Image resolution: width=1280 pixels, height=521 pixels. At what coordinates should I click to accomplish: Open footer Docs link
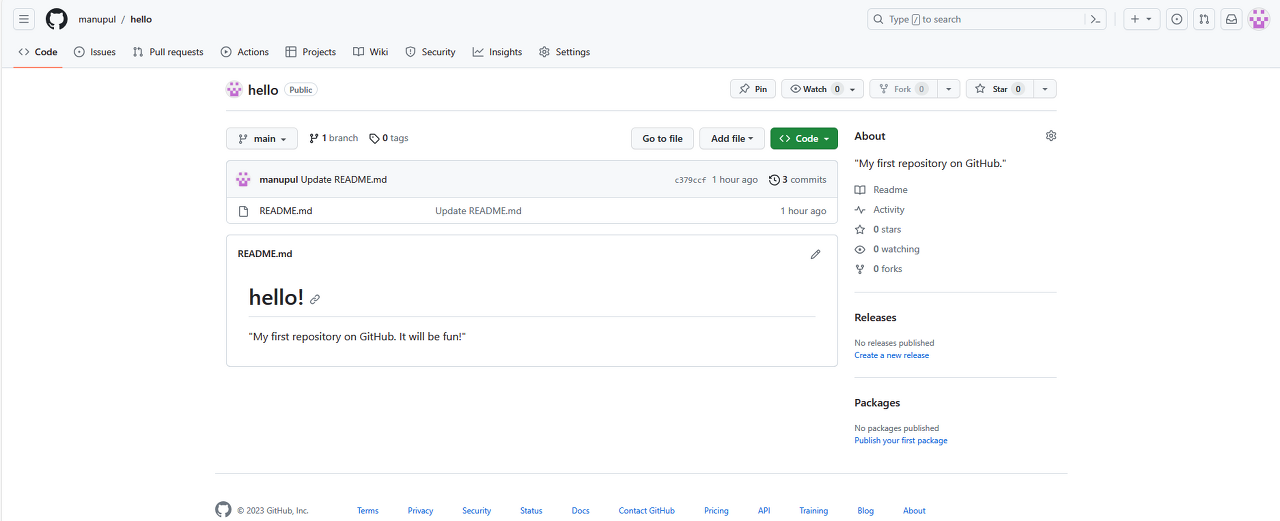581,510
